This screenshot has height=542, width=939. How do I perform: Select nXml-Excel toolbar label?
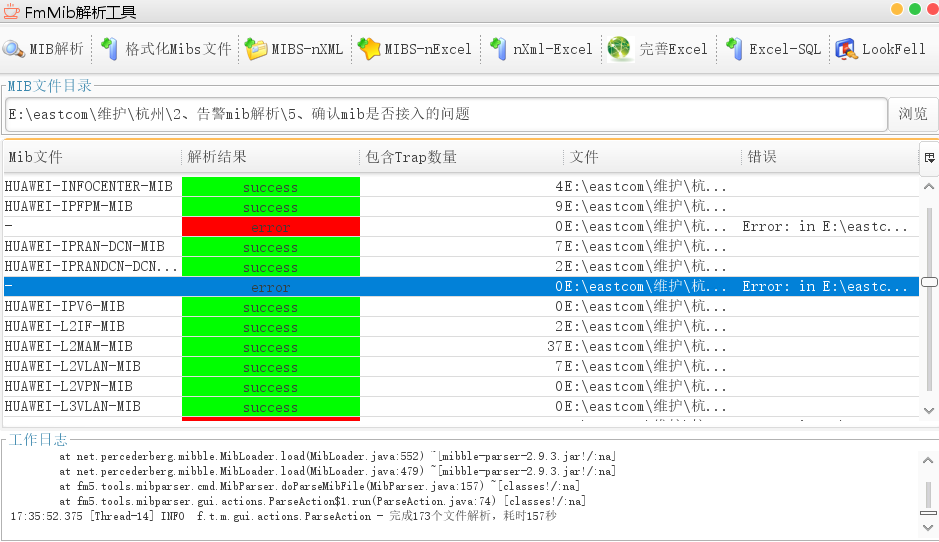553,49
